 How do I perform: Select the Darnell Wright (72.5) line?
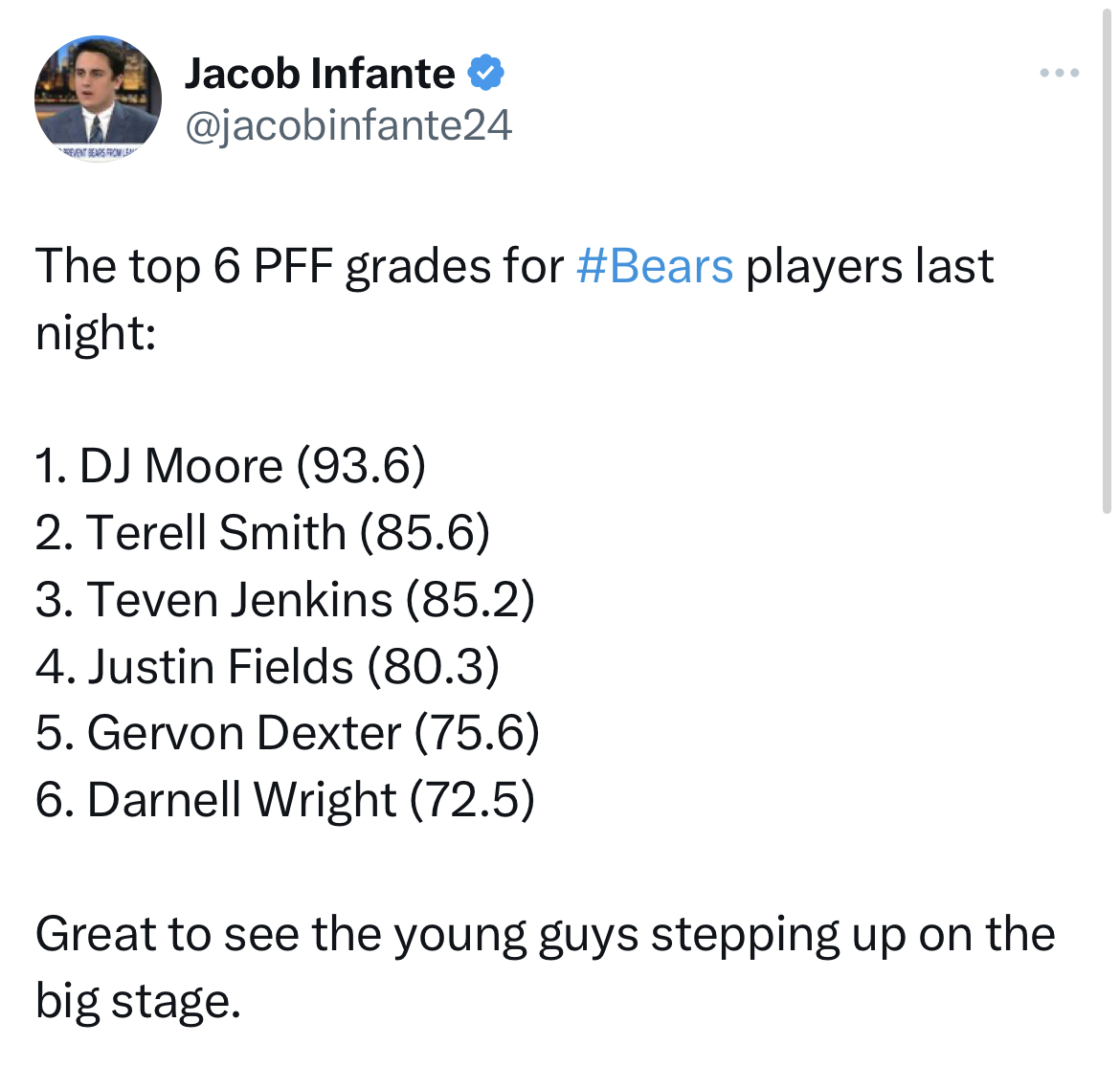tap(285, 799)
